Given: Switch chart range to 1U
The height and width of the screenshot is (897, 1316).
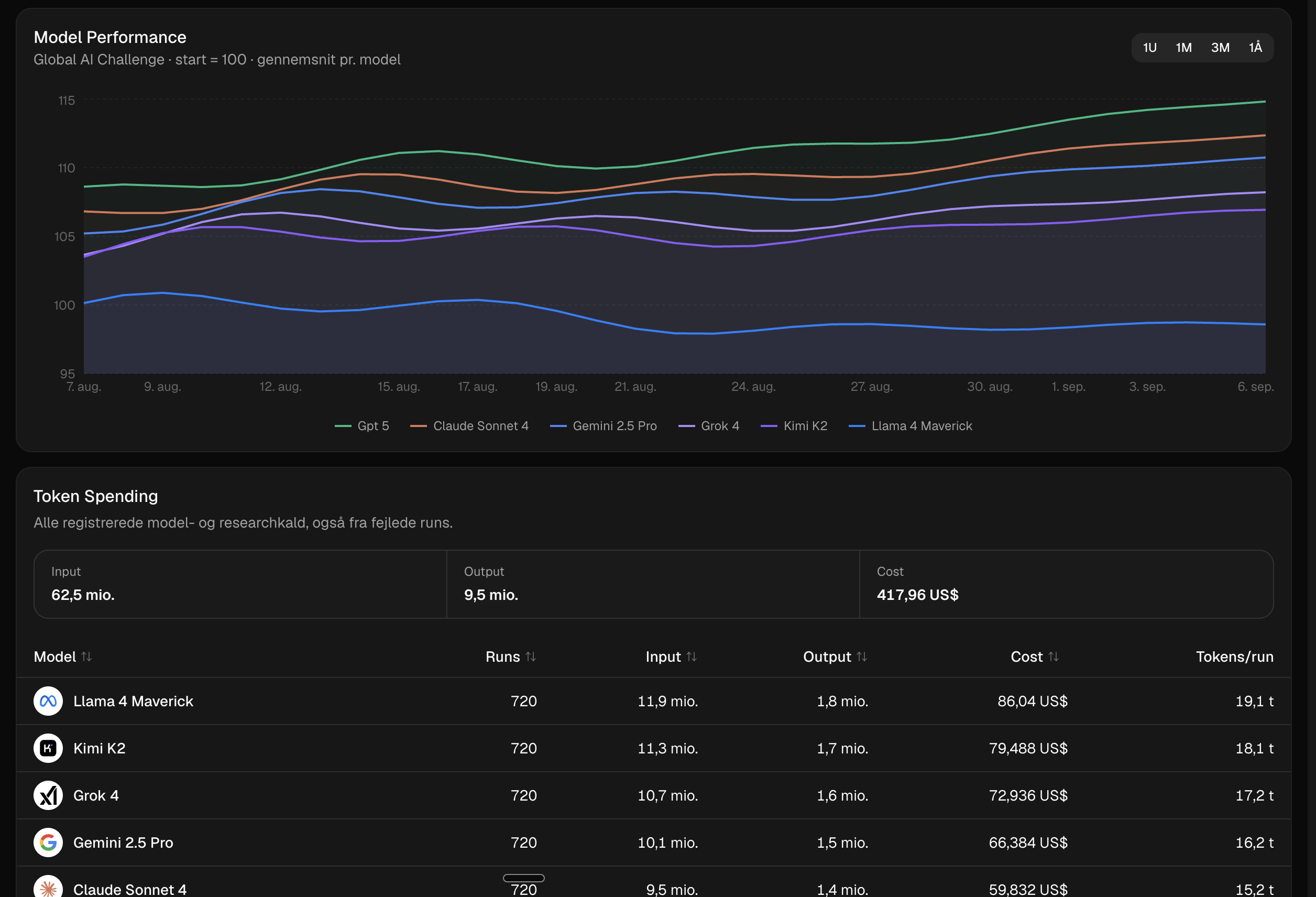Looking at the screenshot, I should [1149, 48].
